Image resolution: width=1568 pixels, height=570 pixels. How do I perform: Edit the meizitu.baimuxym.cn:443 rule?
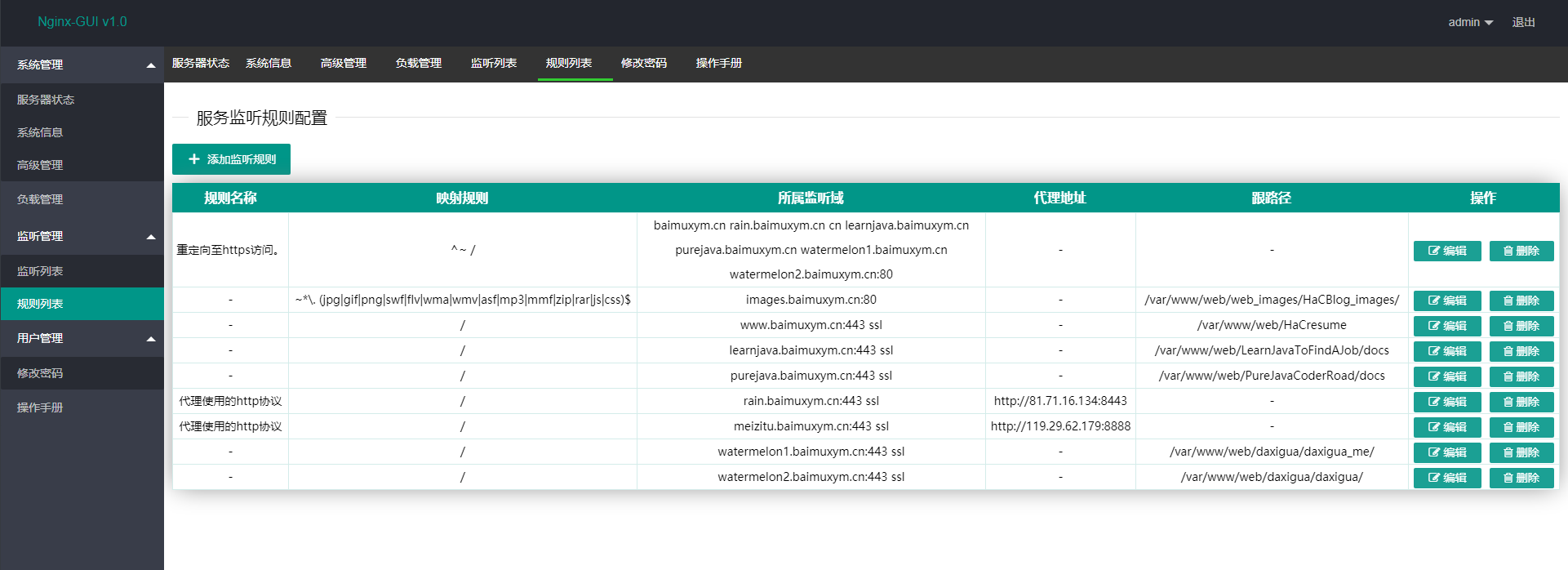point(1446,427)
